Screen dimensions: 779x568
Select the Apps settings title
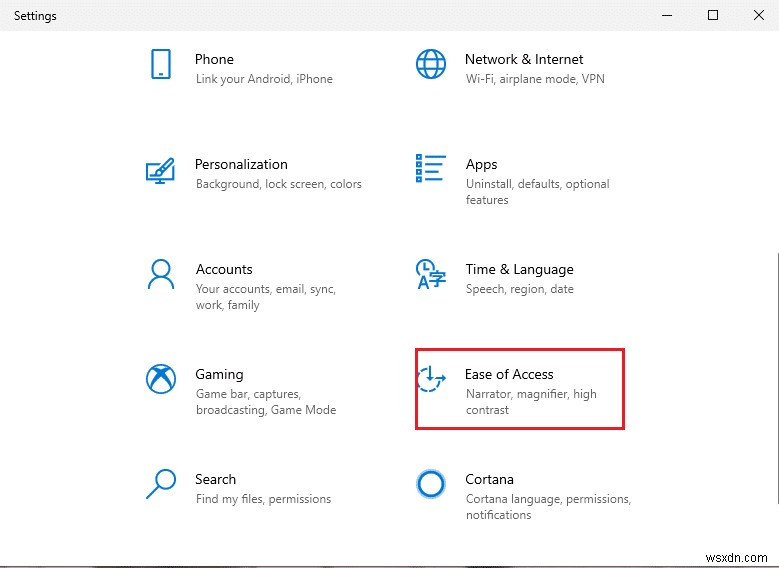[x=481, y=164]
